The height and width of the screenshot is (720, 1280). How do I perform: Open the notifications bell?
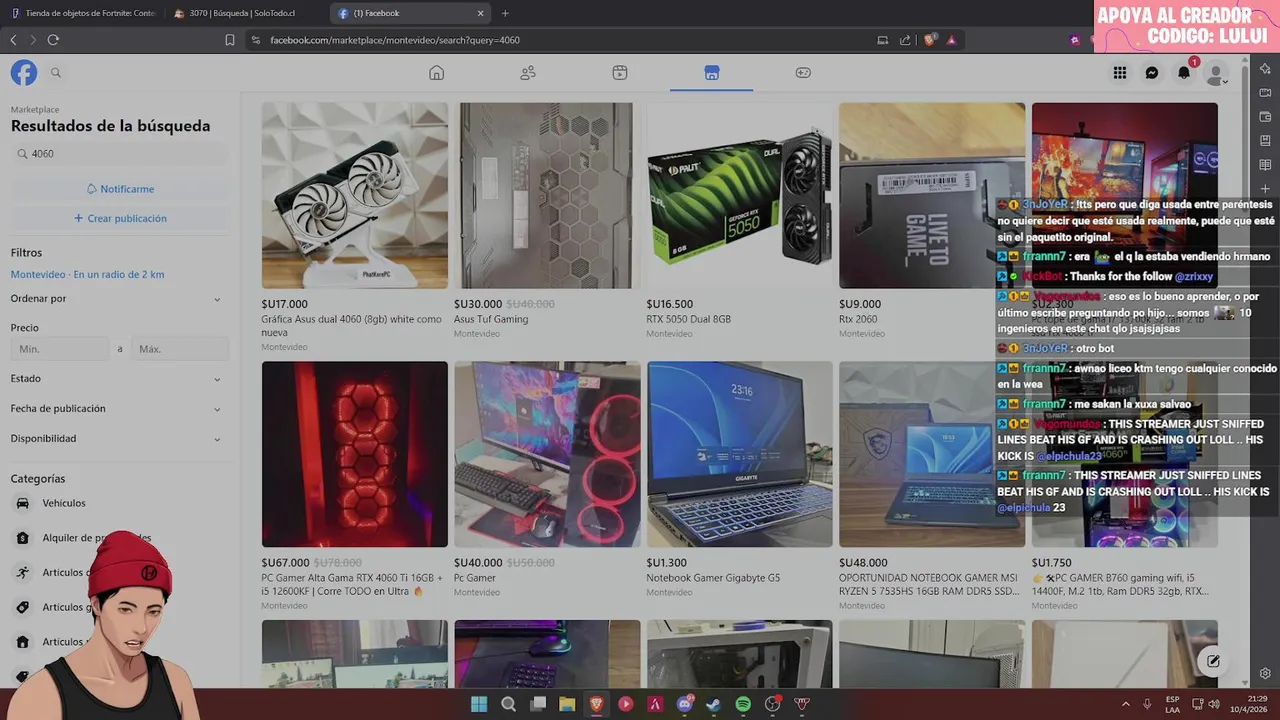tap(1184, 73)
